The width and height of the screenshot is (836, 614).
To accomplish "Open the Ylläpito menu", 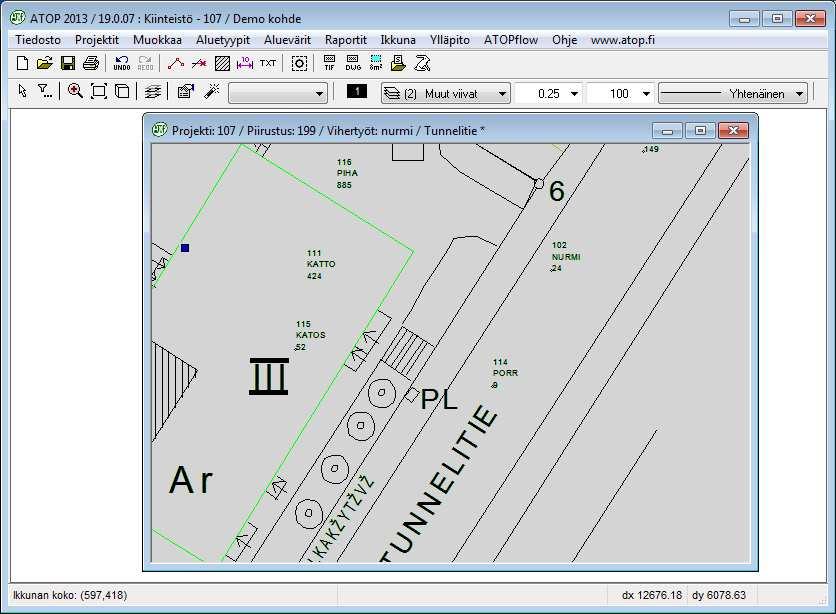I will (449, 40).
